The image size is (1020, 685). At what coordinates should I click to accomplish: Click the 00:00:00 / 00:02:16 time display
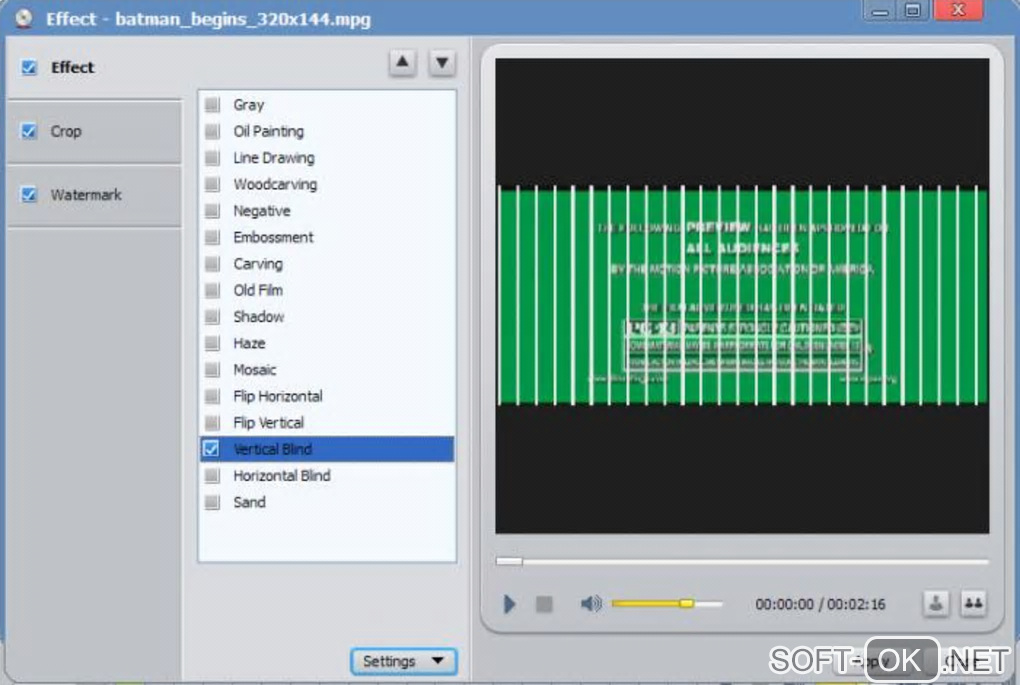point(820,604)
